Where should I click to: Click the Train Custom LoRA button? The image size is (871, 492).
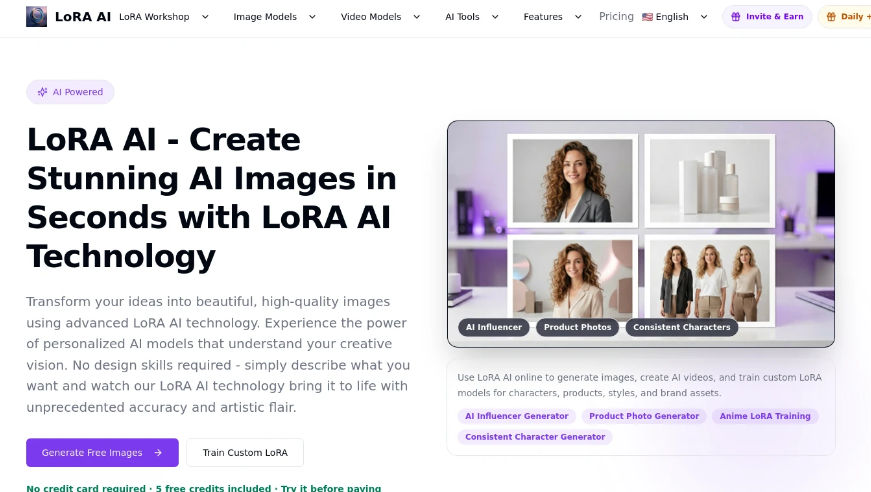tap(245, 453)
